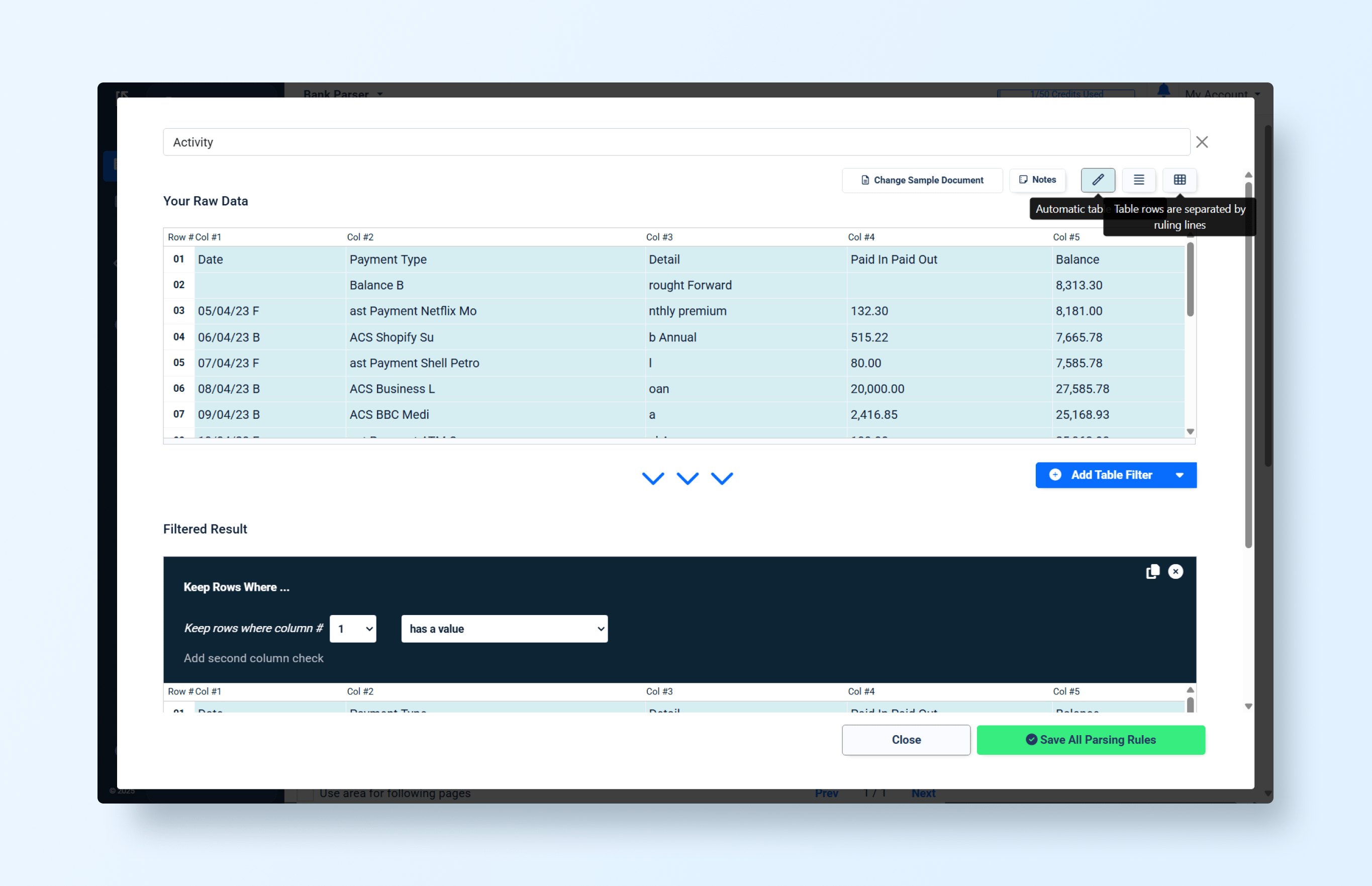Open the 'has a value' condition dropdown
The height and width of the screenshot is (886, 1372).
(504, 628)
